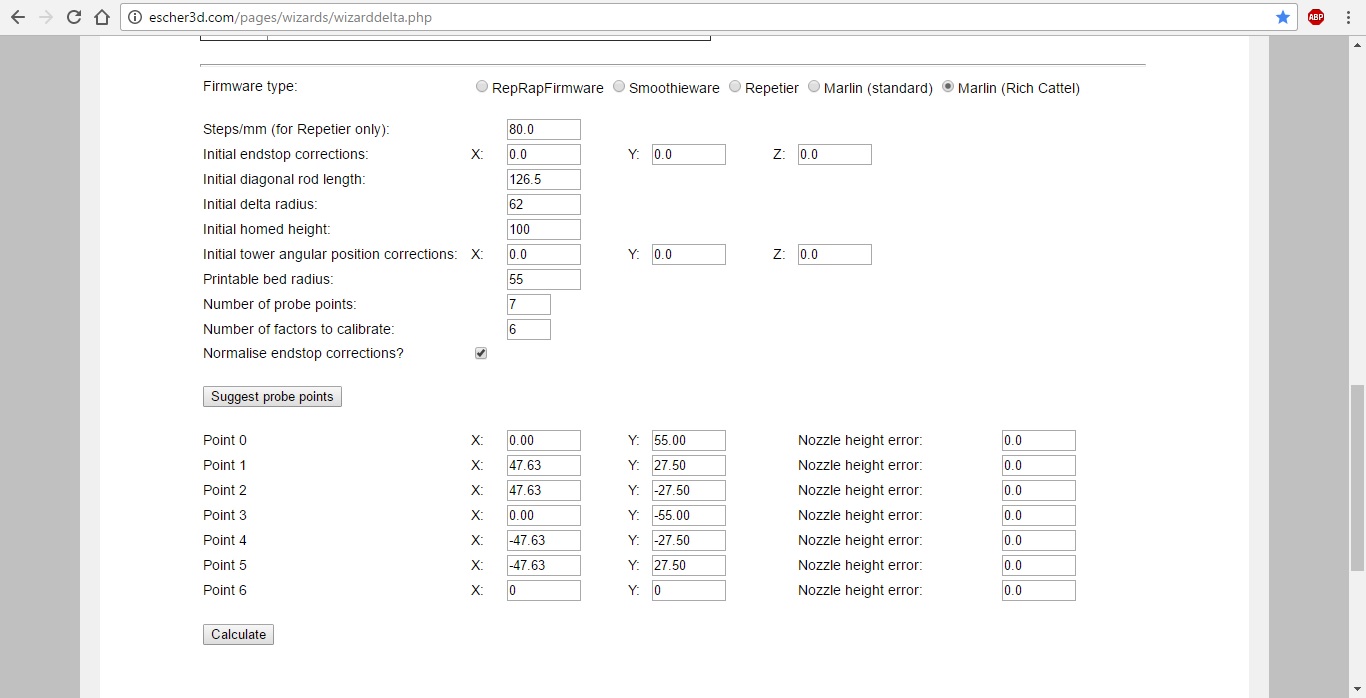Click the page vertical scrollbar thumb
Viewport: 1366px width, 698px height.
[x=1357, y=478]
